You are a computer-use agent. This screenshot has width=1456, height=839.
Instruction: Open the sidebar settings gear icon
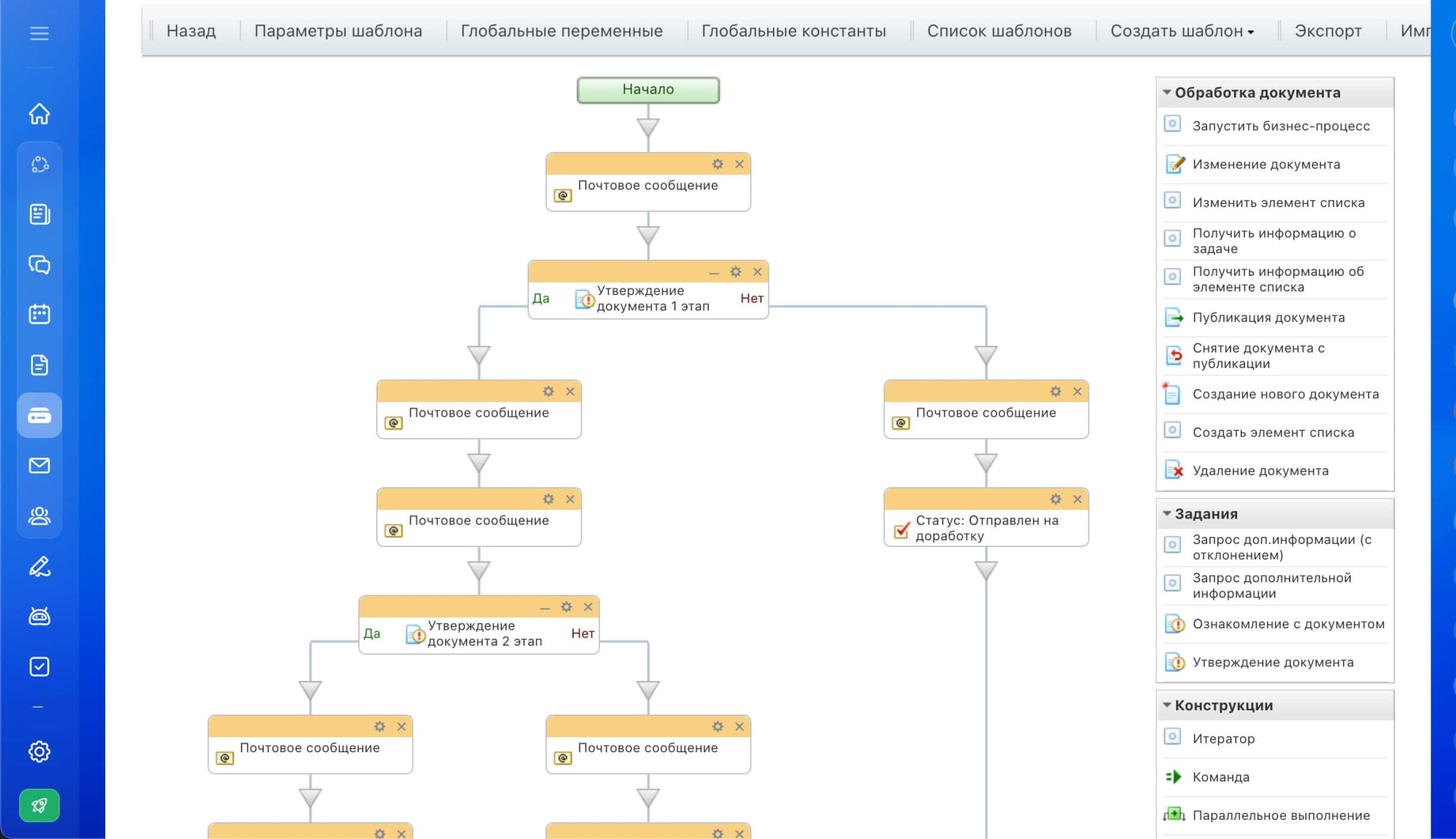coord(39,752)
